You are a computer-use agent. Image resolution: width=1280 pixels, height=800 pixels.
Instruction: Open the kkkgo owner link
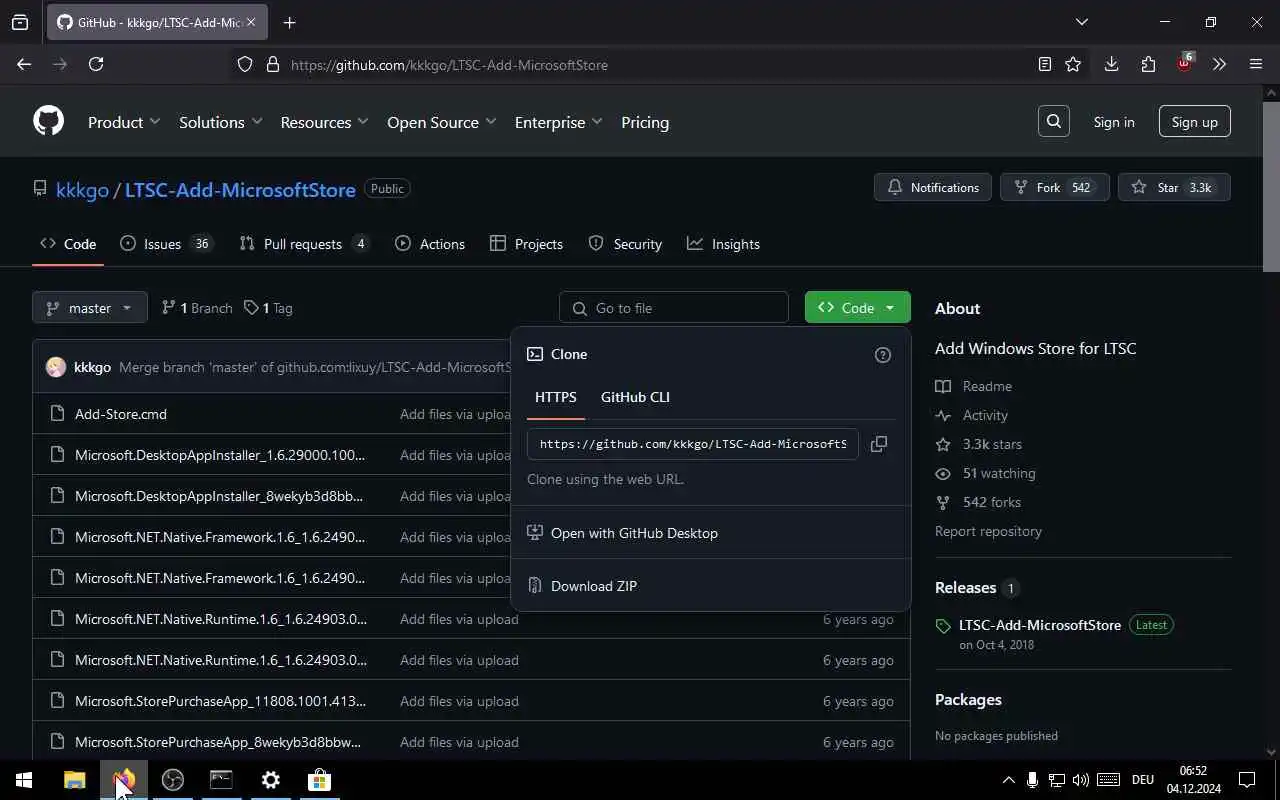click(x=82, y=189)
